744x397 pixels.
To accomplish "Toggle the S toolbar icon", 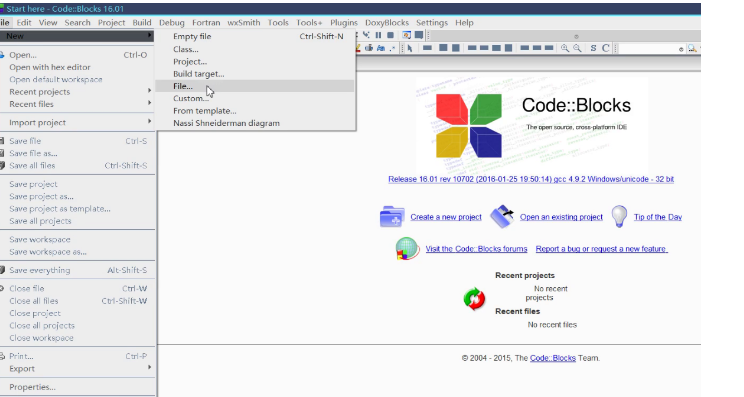I will pos(593,48).
